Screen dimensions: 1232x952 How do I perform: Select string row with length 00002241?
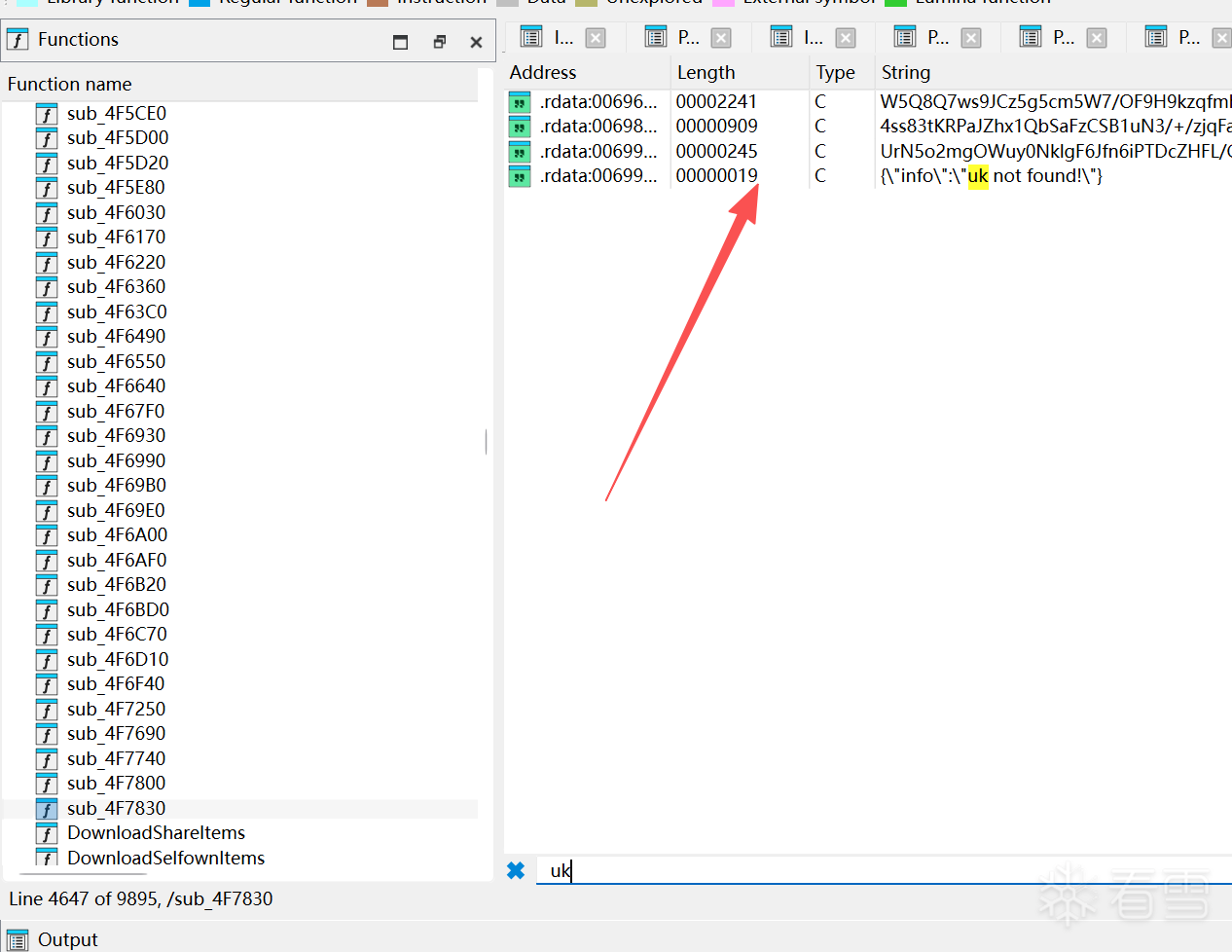868,101
